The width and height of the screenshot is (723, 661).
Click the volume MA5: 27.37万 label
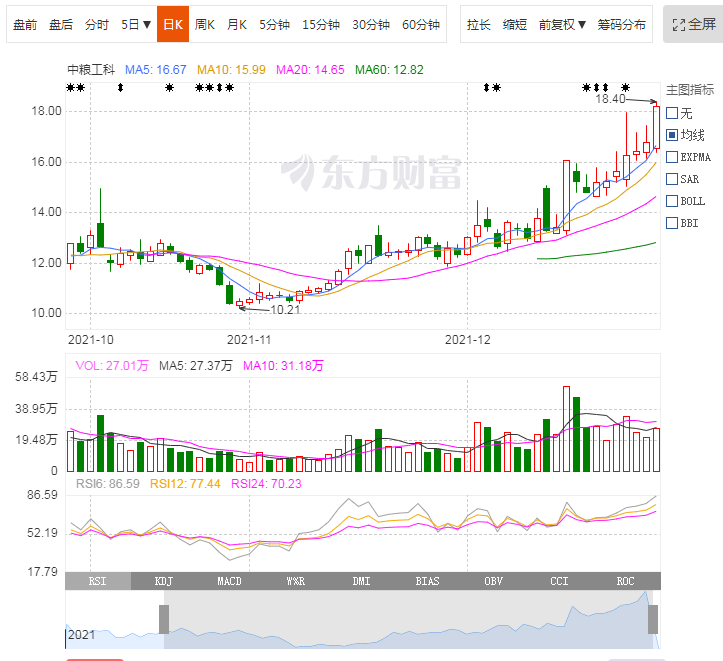coord(196,366)
